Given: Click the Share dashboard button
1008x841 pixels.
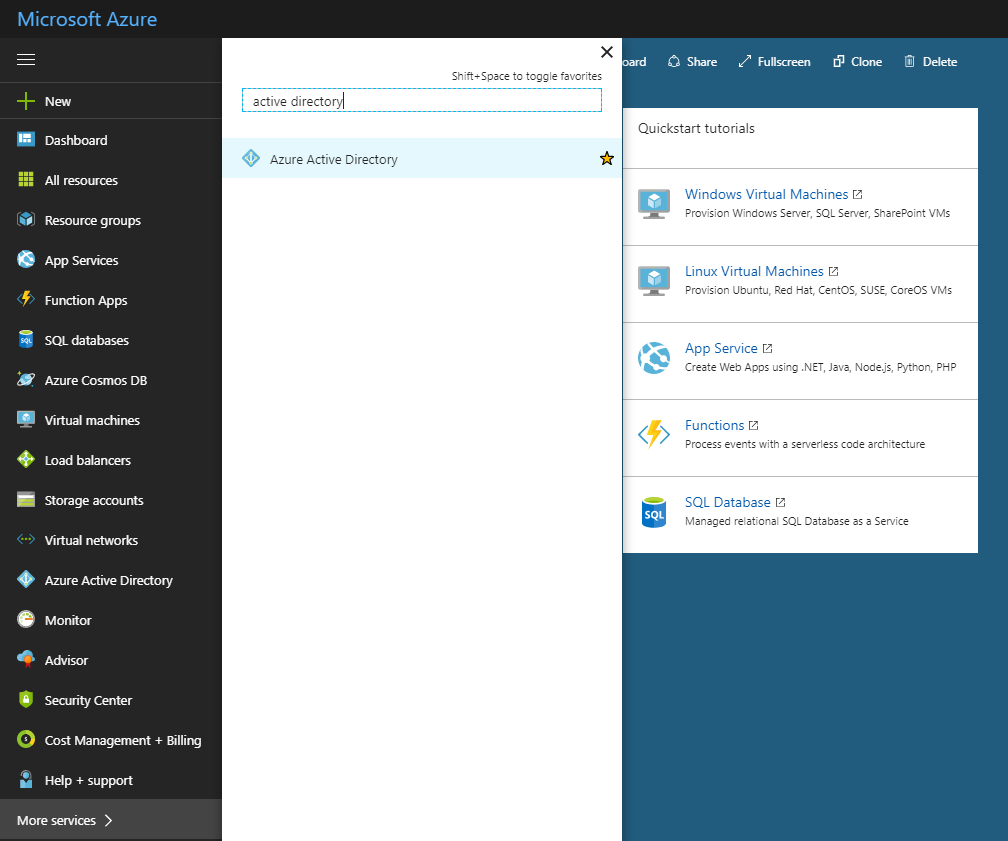Looking at the screenshot, I should tap(692, 62).
